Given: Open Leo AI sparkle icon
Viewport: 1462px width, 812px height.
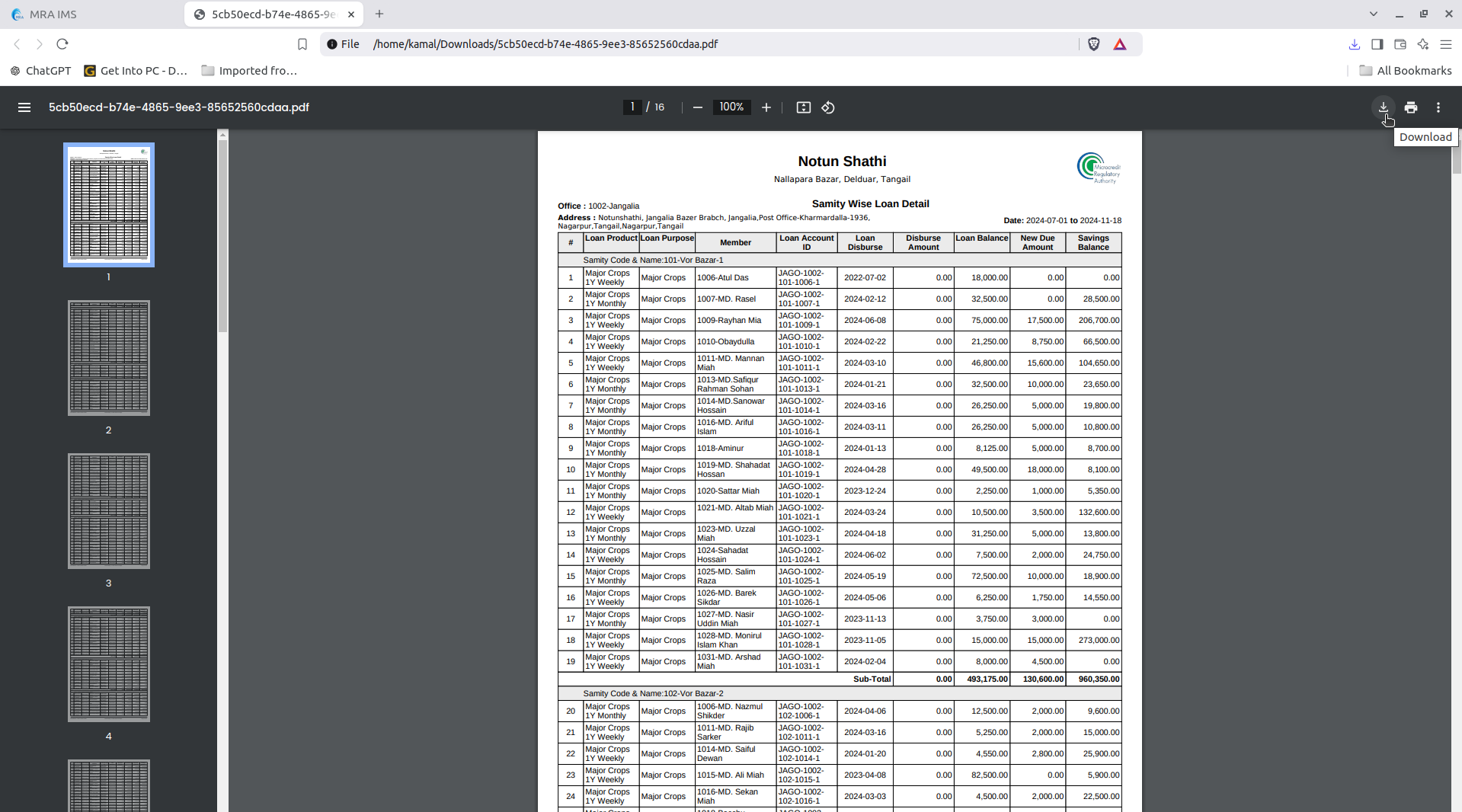Looking at the screenshot, I should 1422,44.
